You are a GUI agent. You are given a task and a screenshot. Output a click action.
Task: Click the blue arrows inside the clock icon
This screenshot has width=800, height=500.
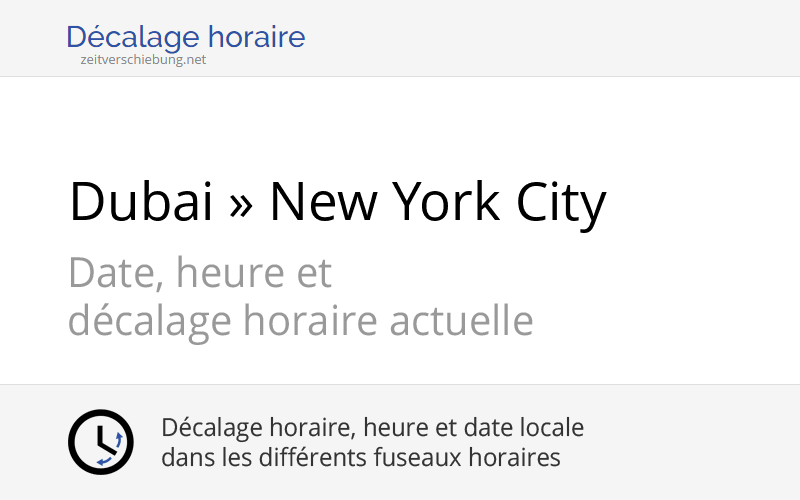point(112,447)
